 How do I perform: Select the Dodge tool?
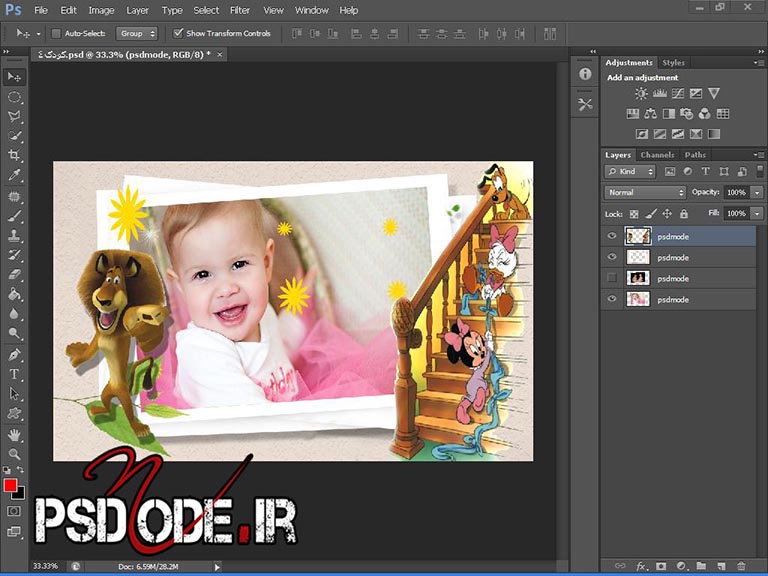coord(14,333)
